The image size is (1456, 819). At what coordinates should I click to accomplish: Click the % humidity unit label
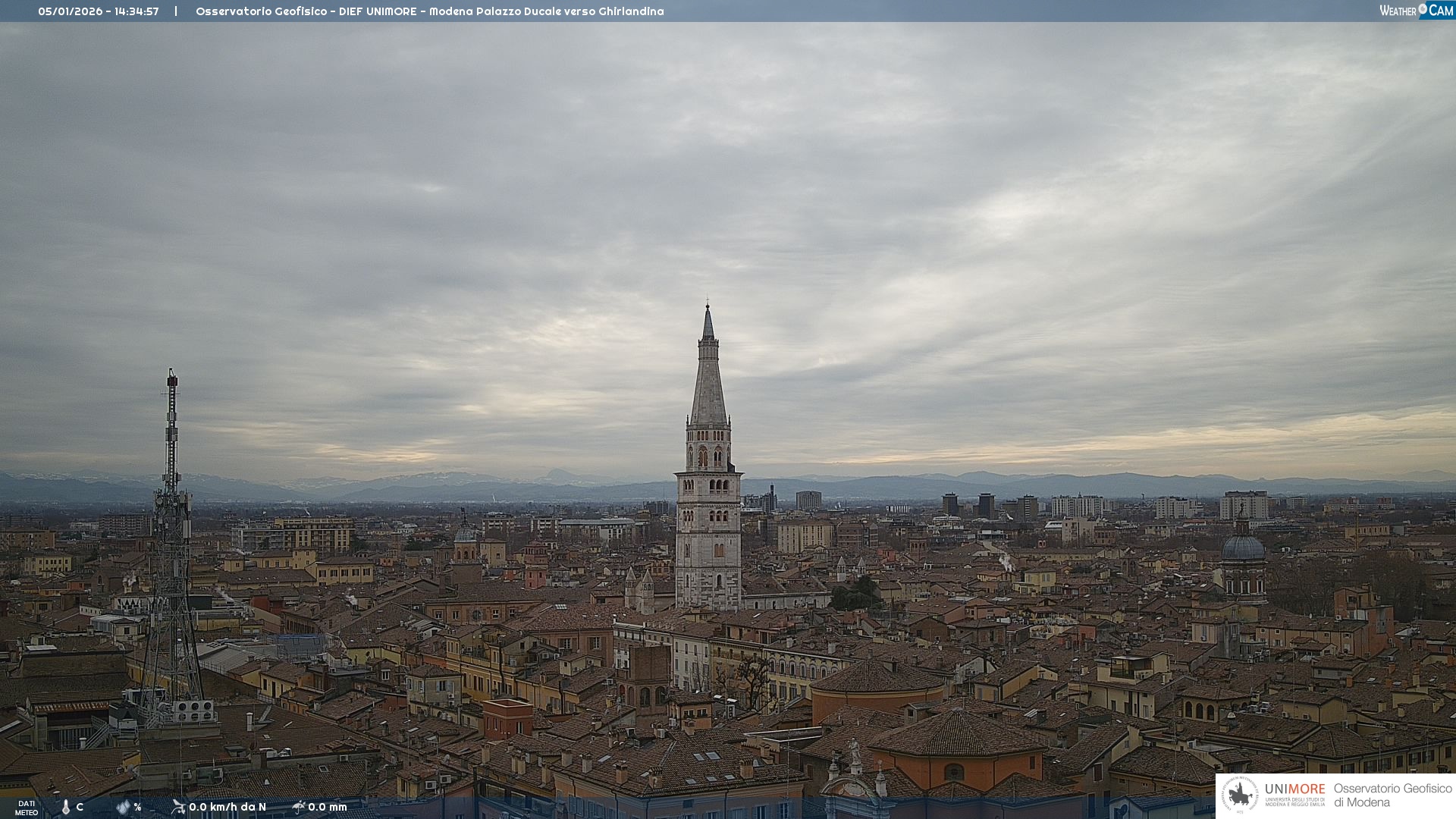[137, 807]
